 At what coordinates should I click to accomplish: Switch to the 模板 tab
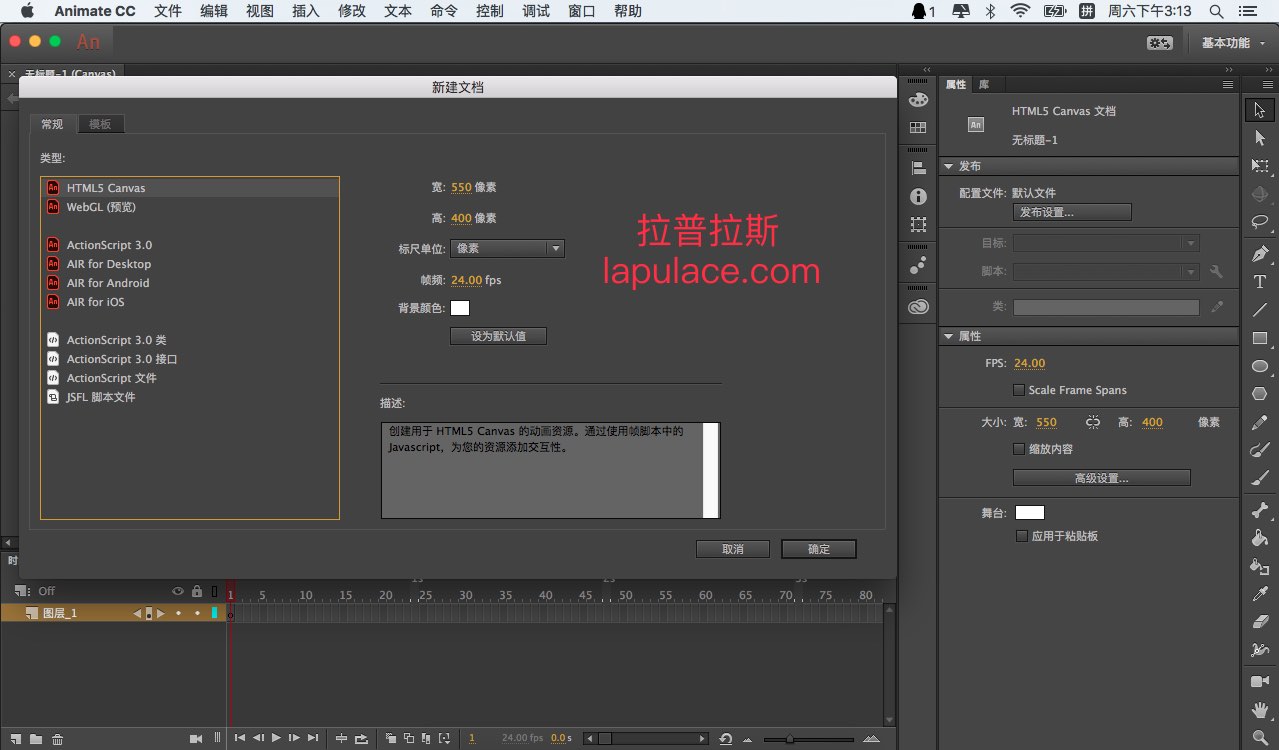(100, 124)
